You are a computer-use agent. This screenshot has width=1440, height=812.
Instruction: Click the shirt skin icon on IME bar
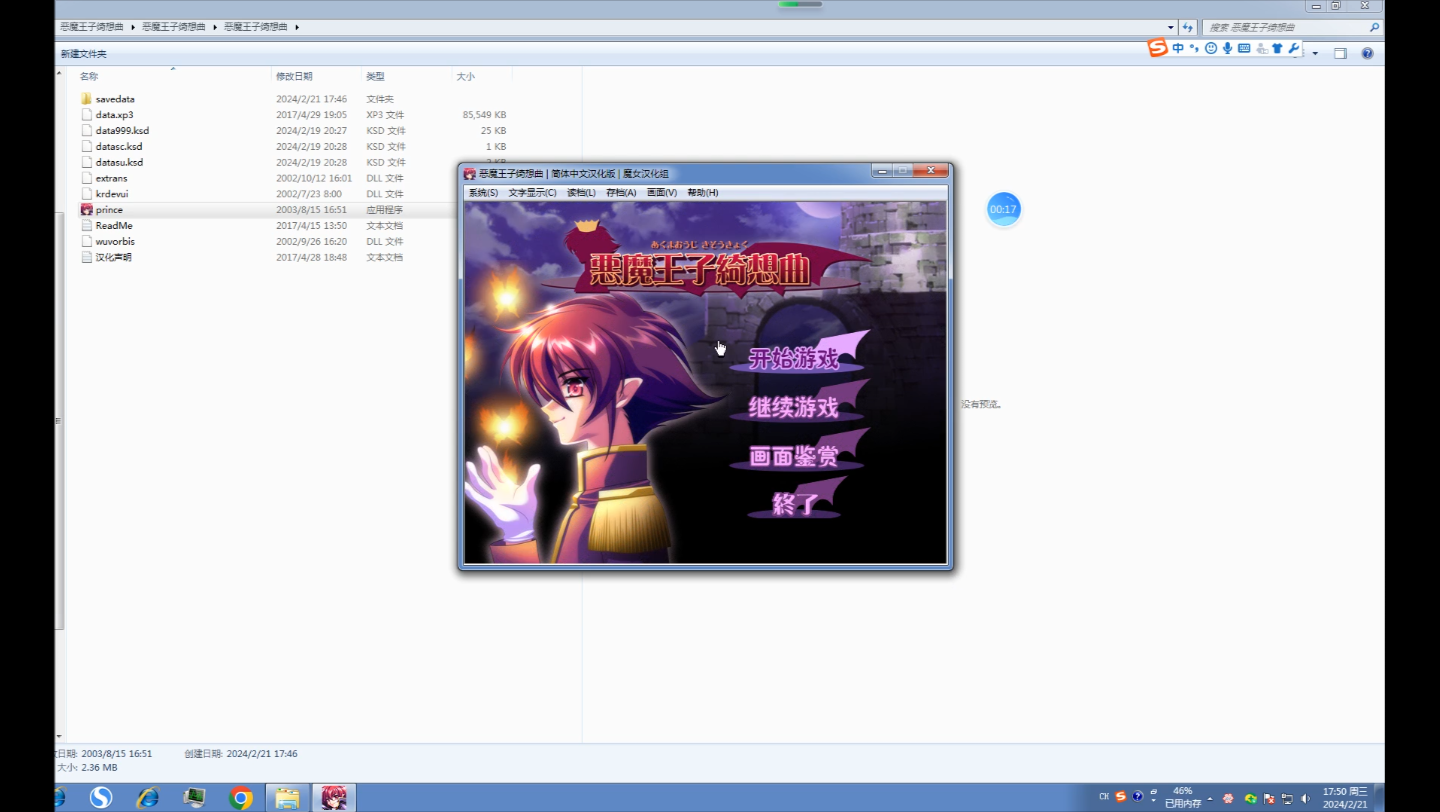(x=1277, y=48)
